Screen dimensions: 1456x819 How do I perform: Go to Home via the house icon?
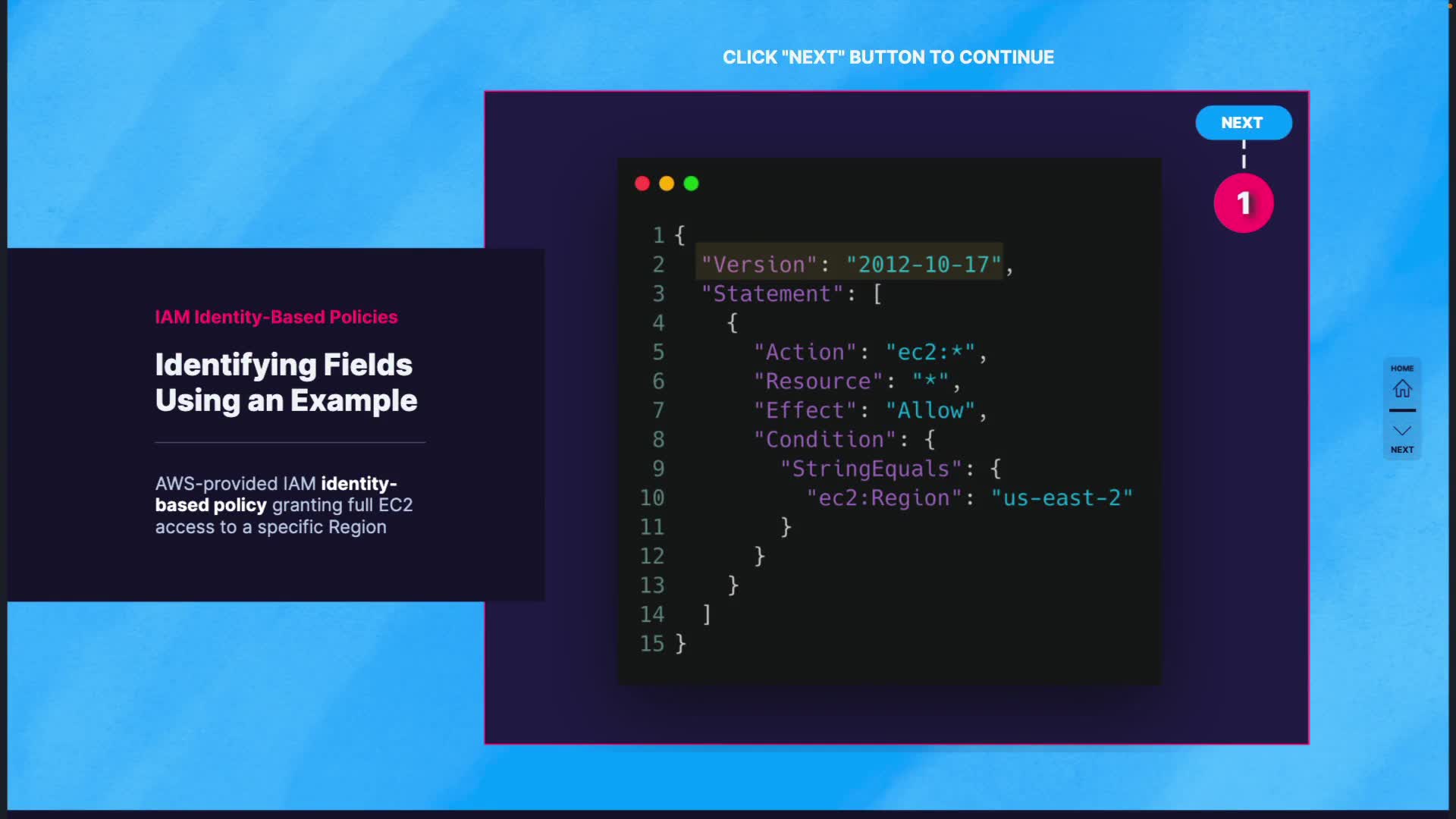tap(1401, 388)
